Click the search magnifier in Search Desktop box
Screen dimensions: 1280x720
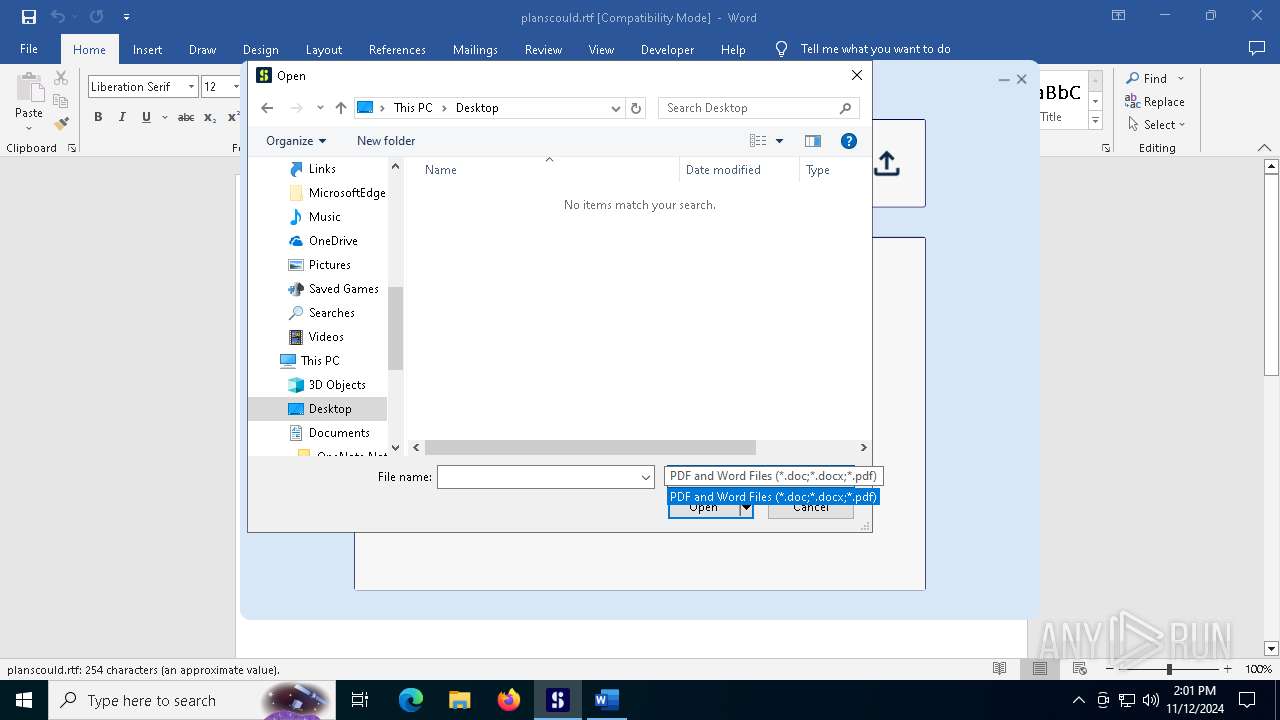(845, 108)
